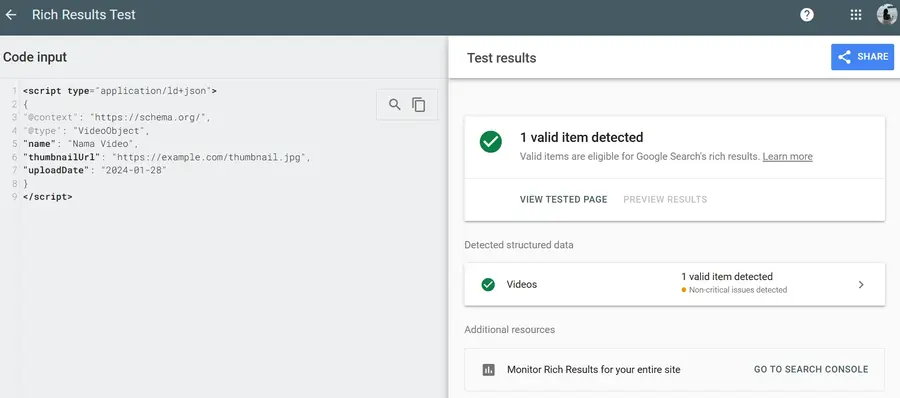This screenshot has height=398, width=900.
Task: Click the search icon in code input
Action: [x=394, y=105]
